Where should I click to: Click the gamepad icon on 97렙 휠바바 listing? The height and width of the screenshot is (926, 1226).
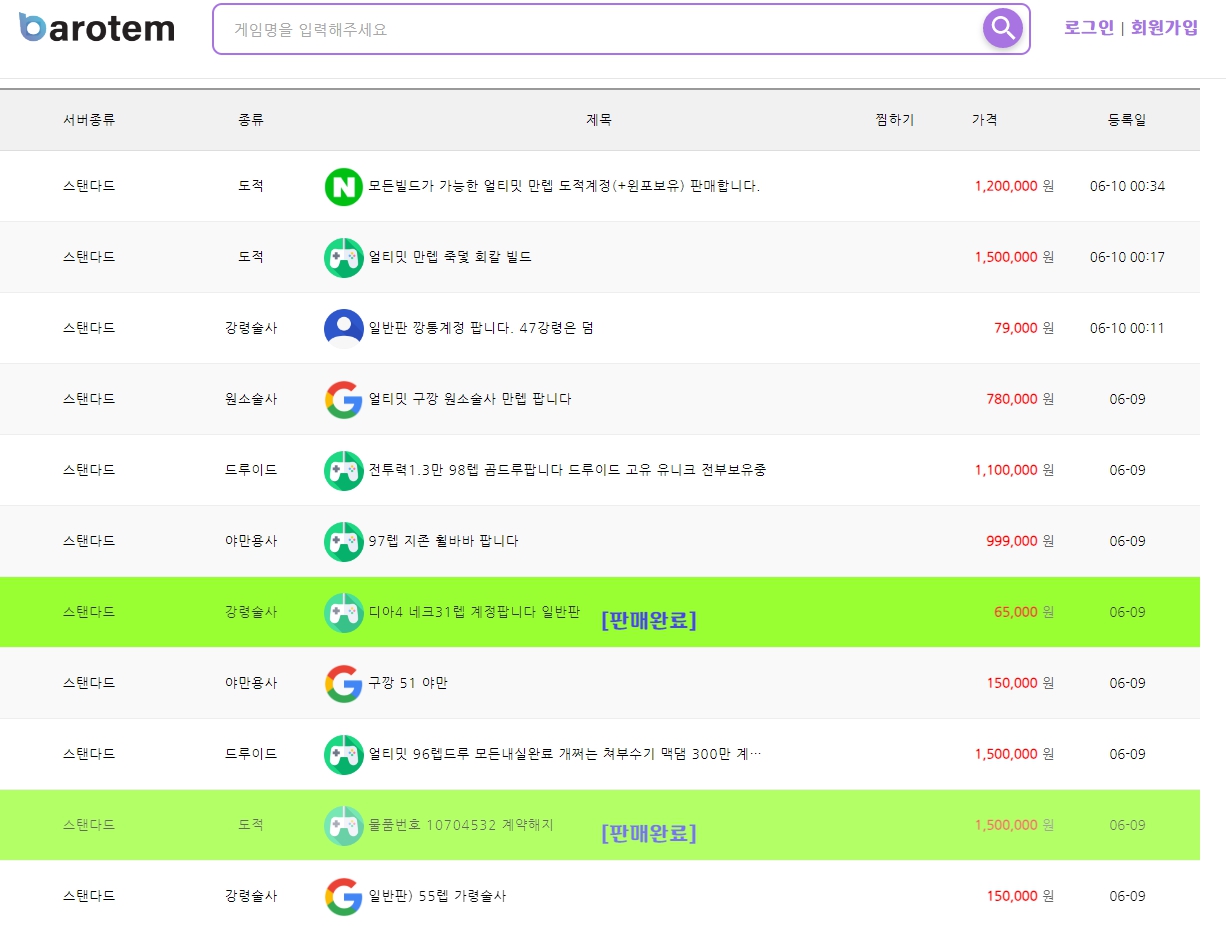click(x=343, y=541)
